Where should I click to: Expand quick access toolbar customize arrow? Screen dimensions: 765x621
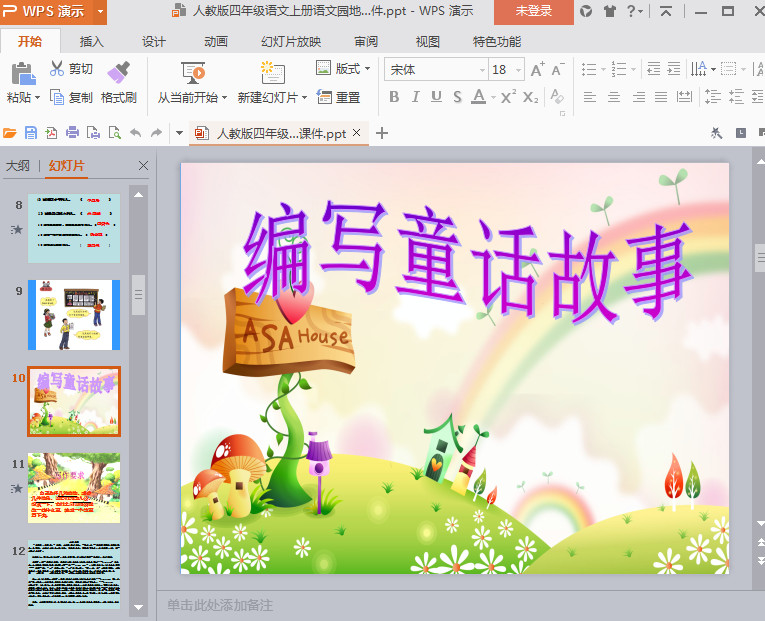(x=180, y=133)
